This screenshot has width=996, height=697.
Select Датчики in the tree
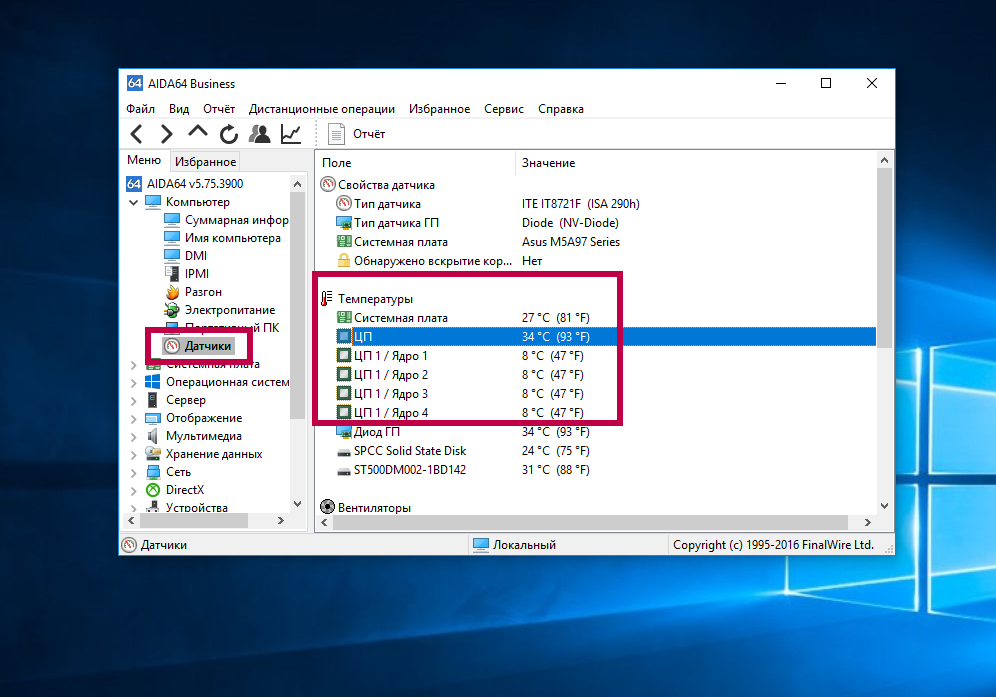pyautogui.click(x=207, y=346)
